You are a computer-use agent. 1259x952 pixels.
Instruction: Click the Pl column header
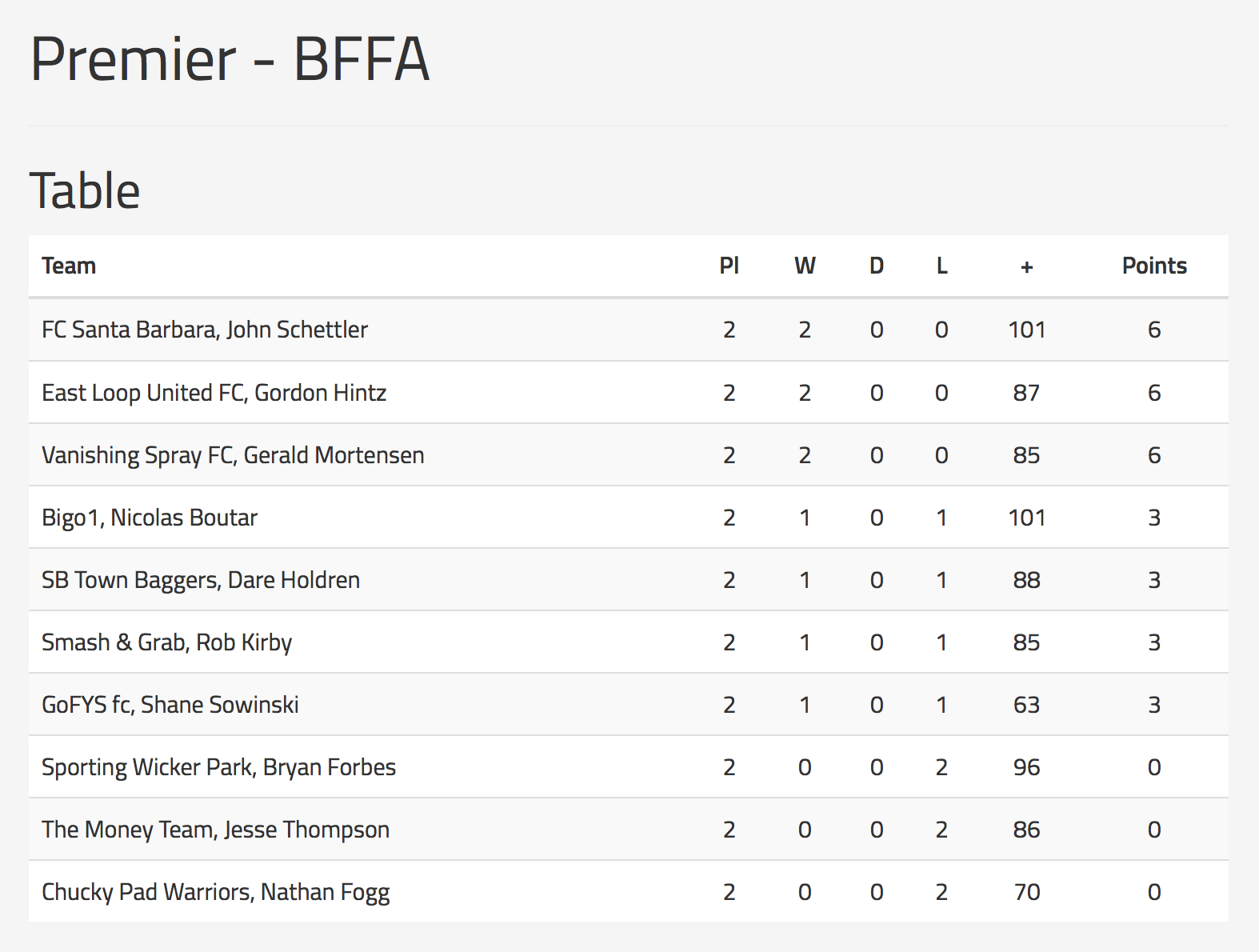click(x=729, y=266)
